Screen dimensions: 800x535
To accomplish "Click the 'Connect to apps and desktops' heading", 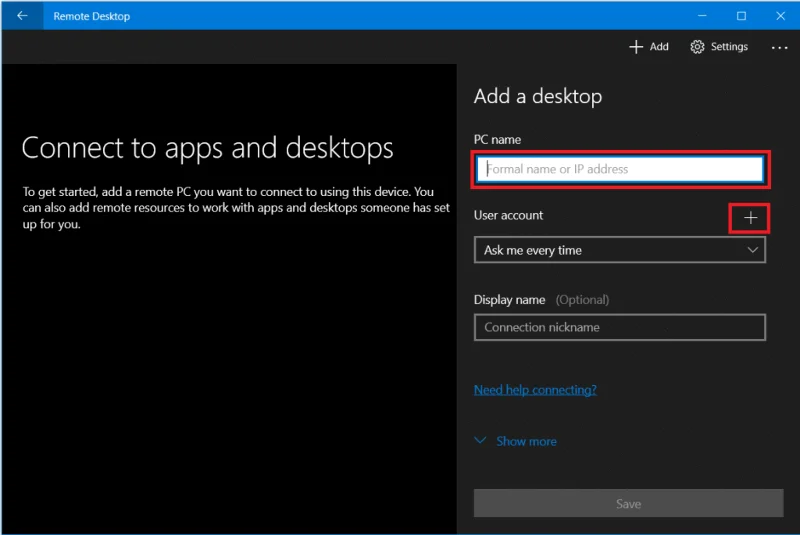I will [x=207, y=148].
